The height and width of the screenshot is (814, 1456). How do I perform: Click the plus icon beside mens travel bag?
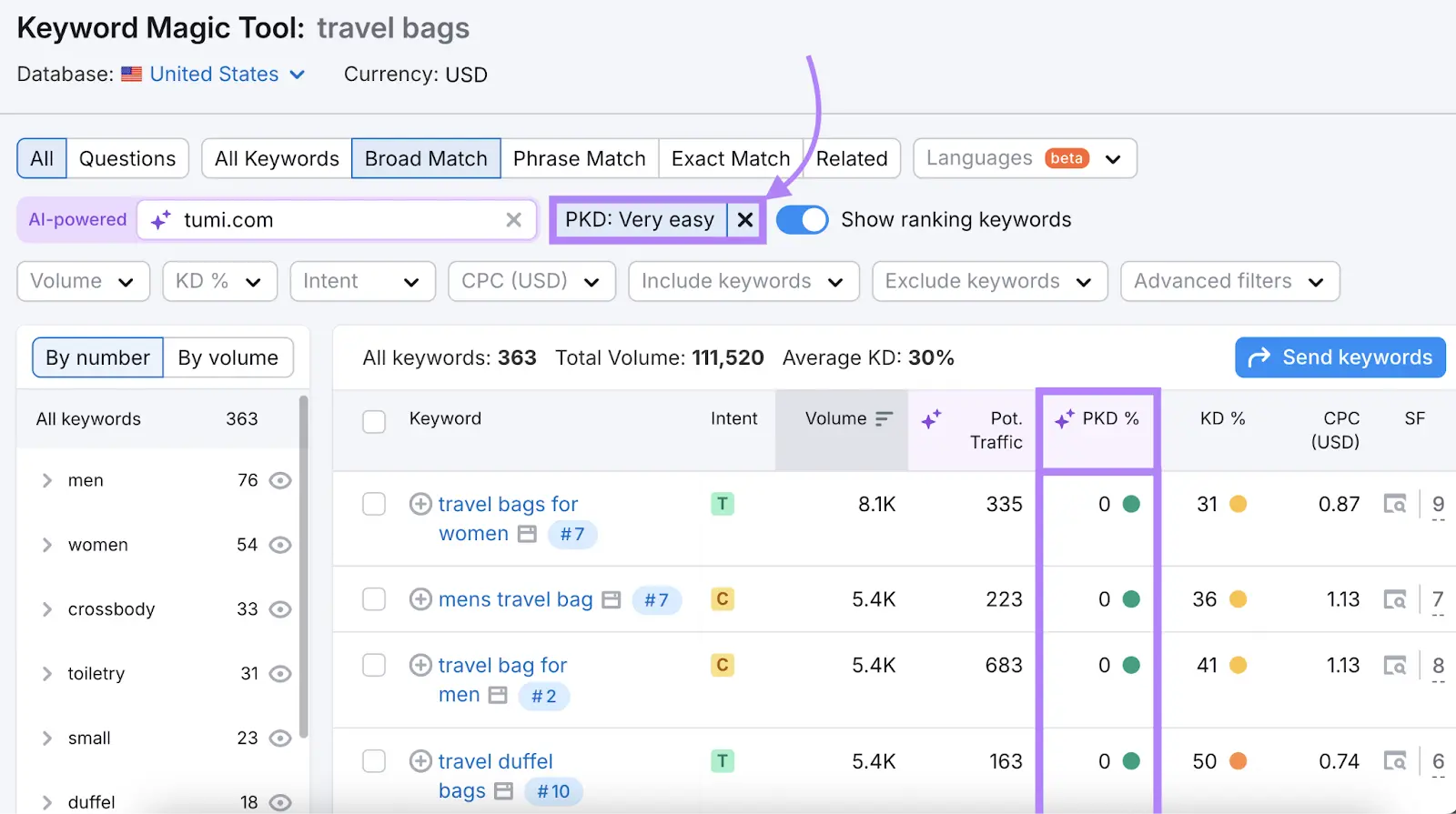(x=420, y=599)
